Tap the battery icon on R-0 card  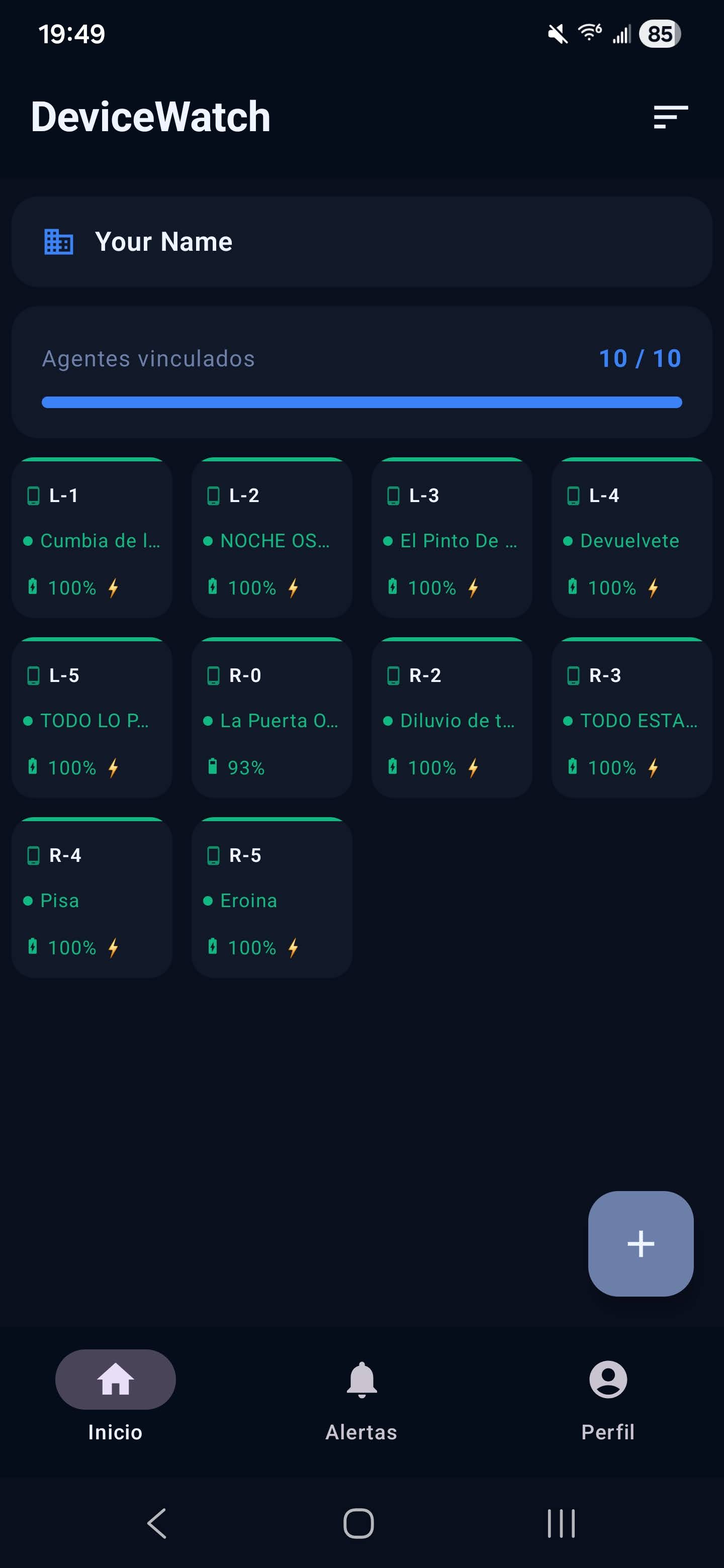tap(213, 767)
